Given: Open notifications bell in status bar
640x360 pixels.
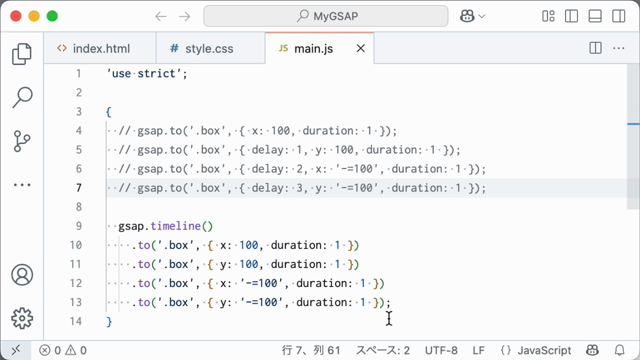Looking at the screenshot, I should [620, 350].
